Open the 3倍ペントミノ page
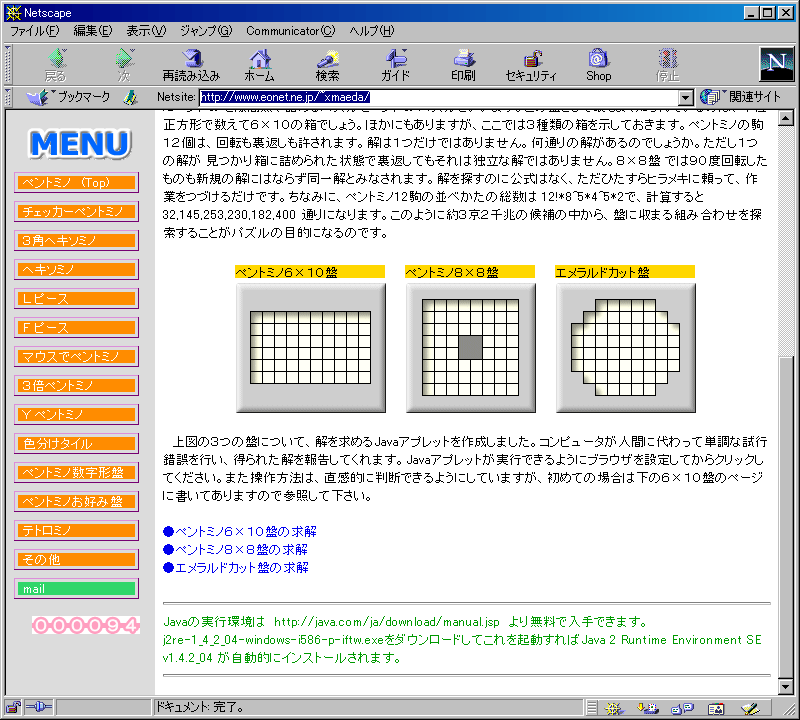800x720 pixels. click(77, 386)
